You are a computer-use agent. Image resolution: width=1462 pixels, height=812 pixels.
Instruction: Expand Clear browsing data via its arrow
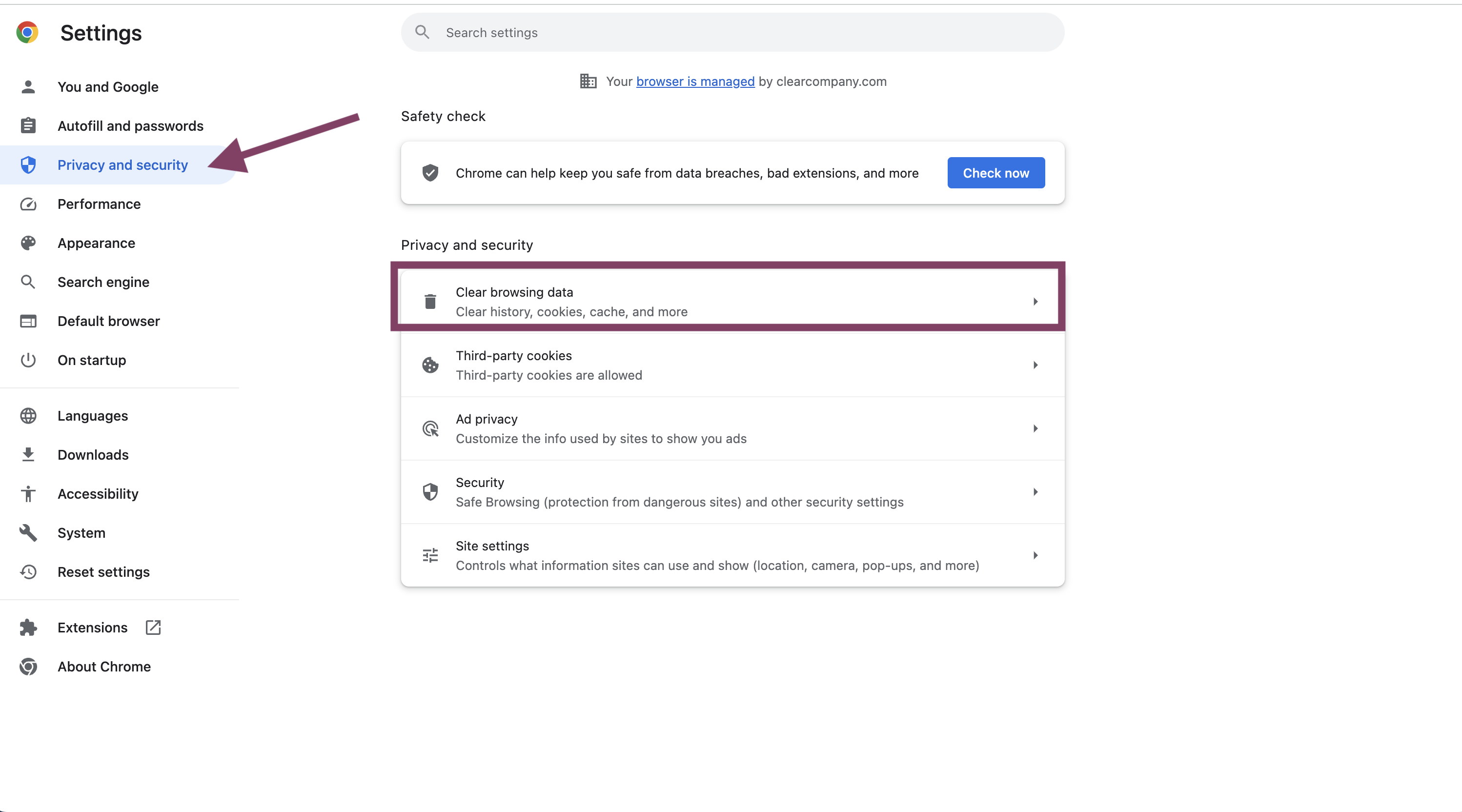[x=1035, y=301]
